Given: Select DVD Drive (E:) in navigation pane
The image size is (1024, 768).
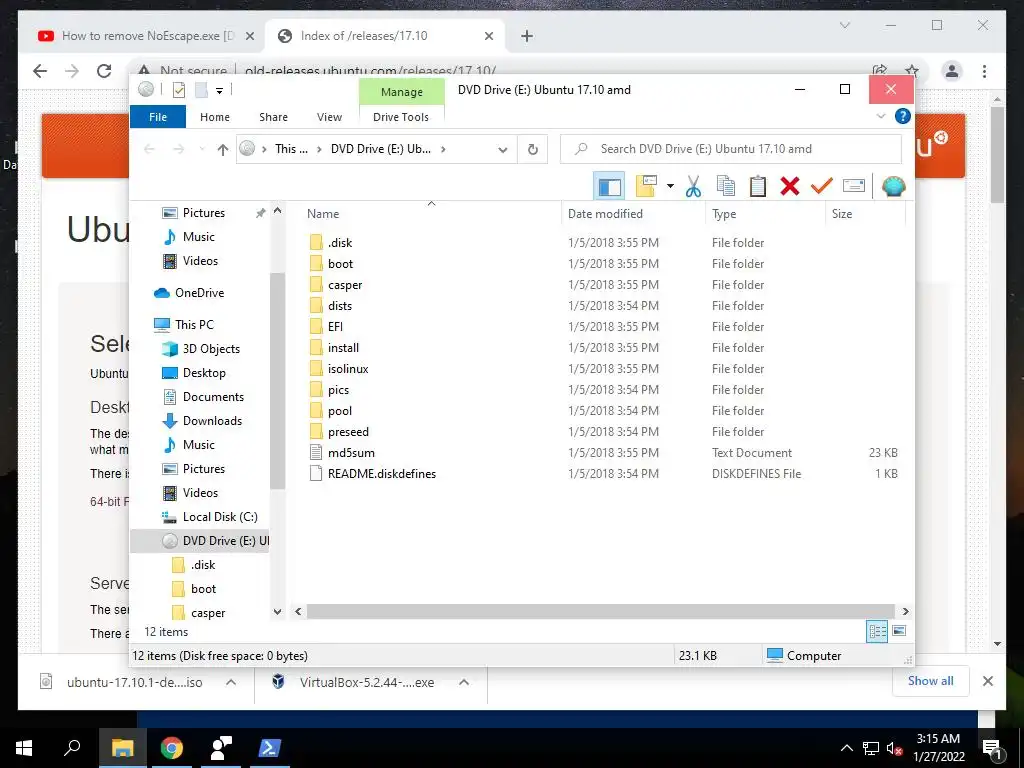Looking at the screenshot, I should (x=200, y=541).
